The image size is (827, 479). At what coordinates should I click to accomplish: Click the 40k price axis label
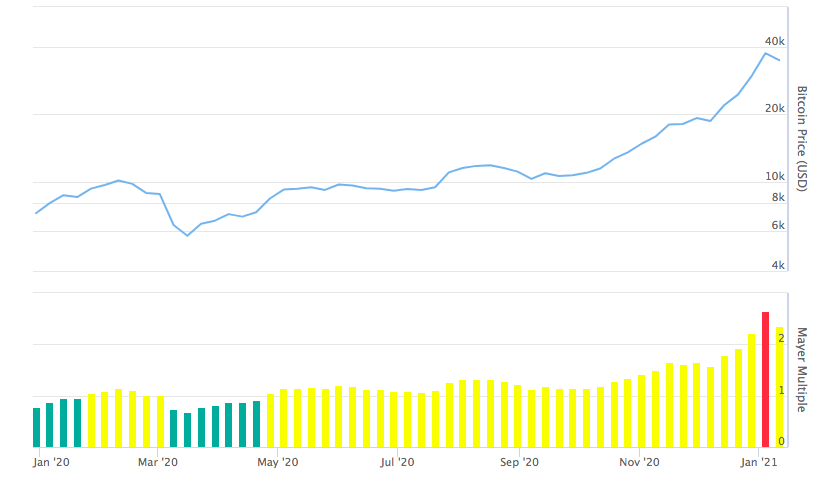pyautogui.click(x=775, y=41)
